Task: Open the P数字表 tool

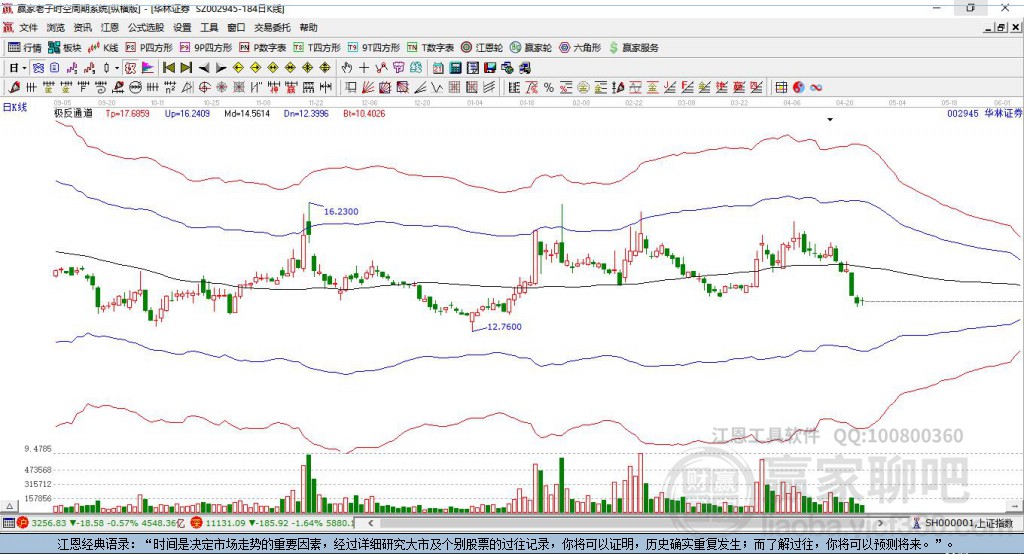Action: tap(263, 48)
